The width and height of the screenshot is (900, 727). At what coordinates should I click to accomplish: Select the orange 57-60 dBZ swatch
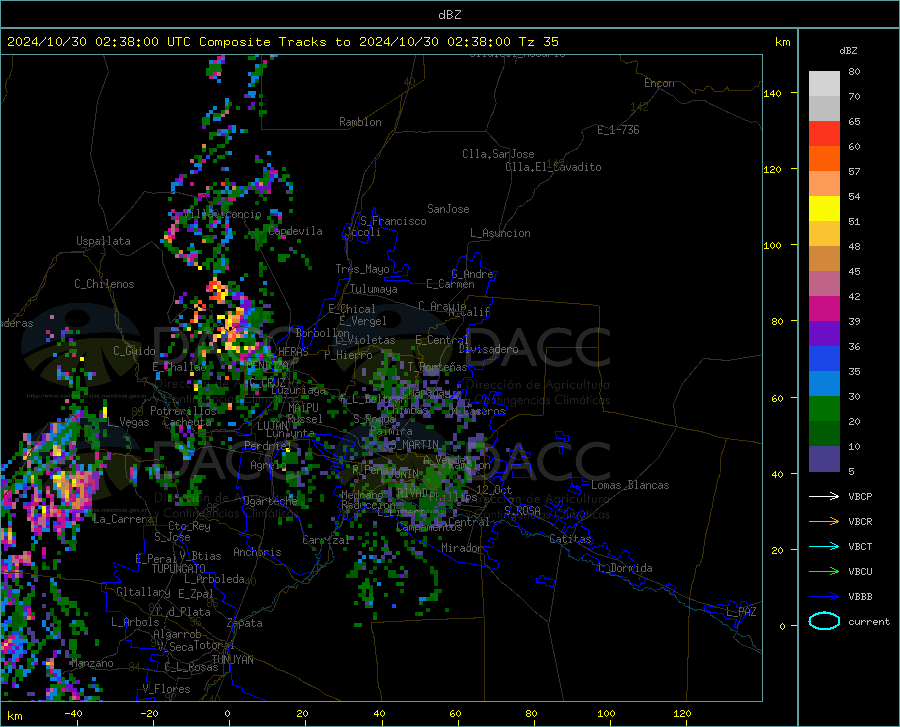tap(824, 159)
